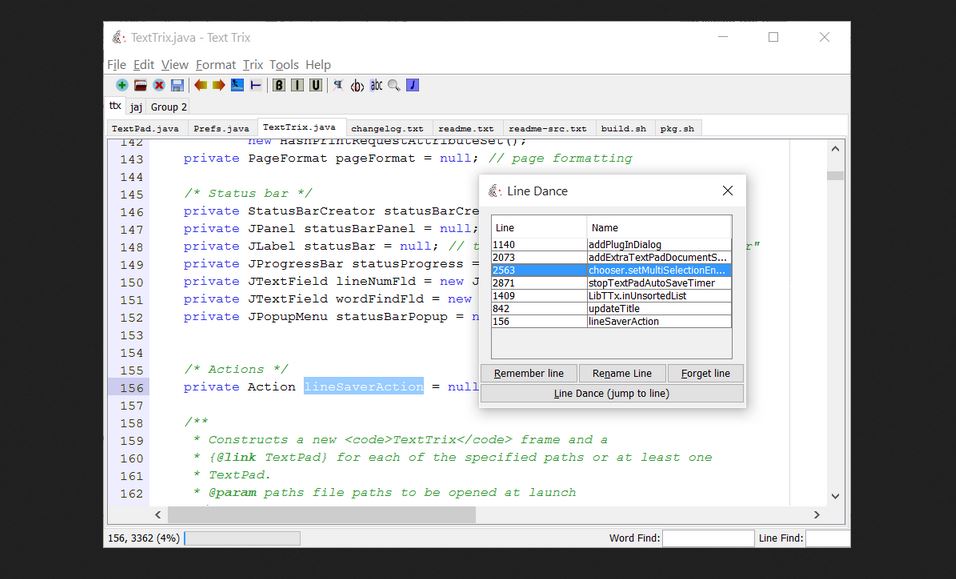
Task: Click the Remember line button
Action: [x=529, y=374]
